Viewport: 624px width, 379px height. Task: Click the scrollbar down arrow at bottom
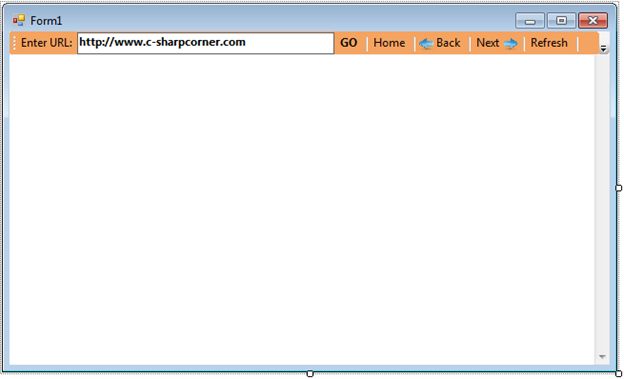pos(602,356)
